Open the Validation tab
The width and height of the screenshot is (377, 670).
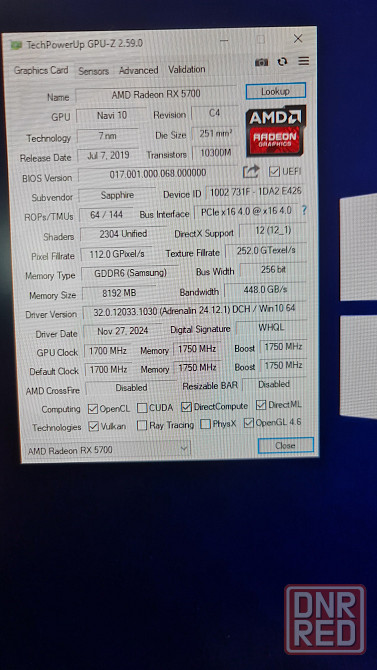(x=186, y=69)
